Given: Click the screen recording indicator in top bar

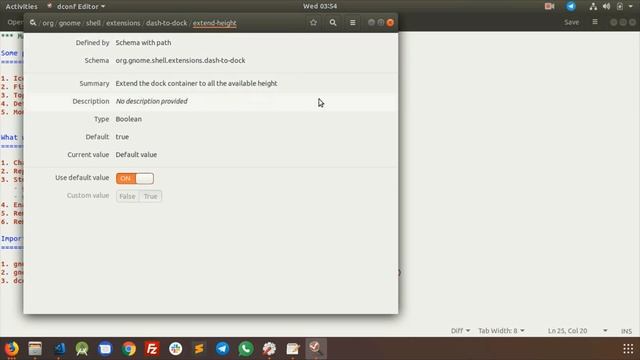Looking at the screenshot, I should click(549, 6).
